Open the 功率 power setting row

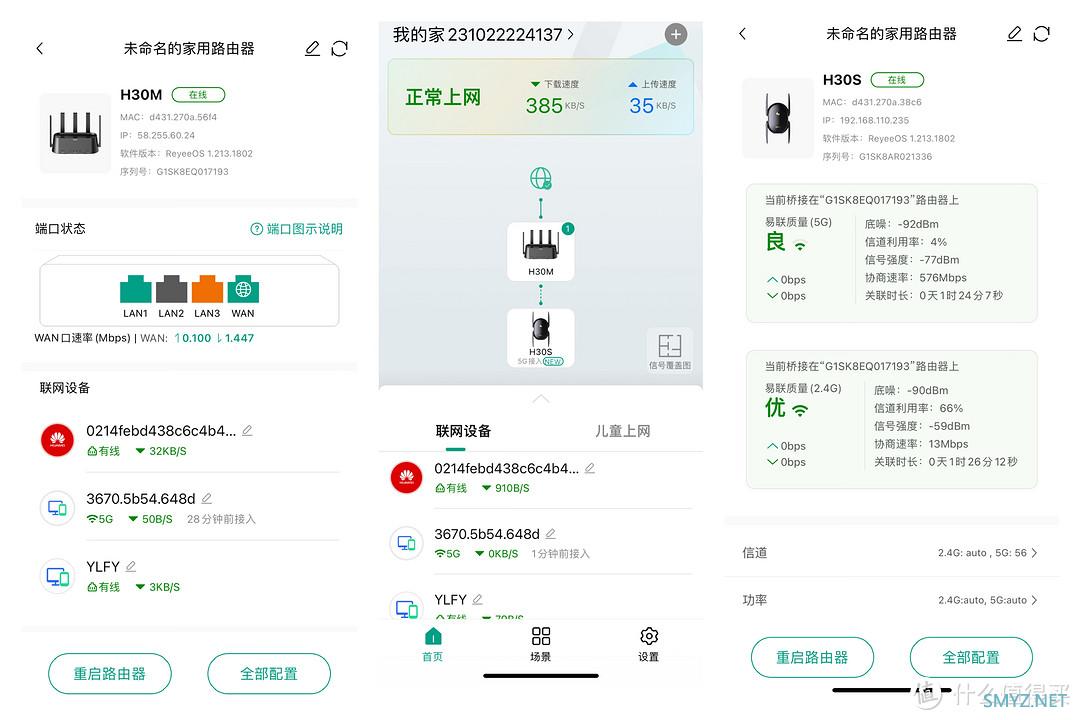[x=891, y=600]
